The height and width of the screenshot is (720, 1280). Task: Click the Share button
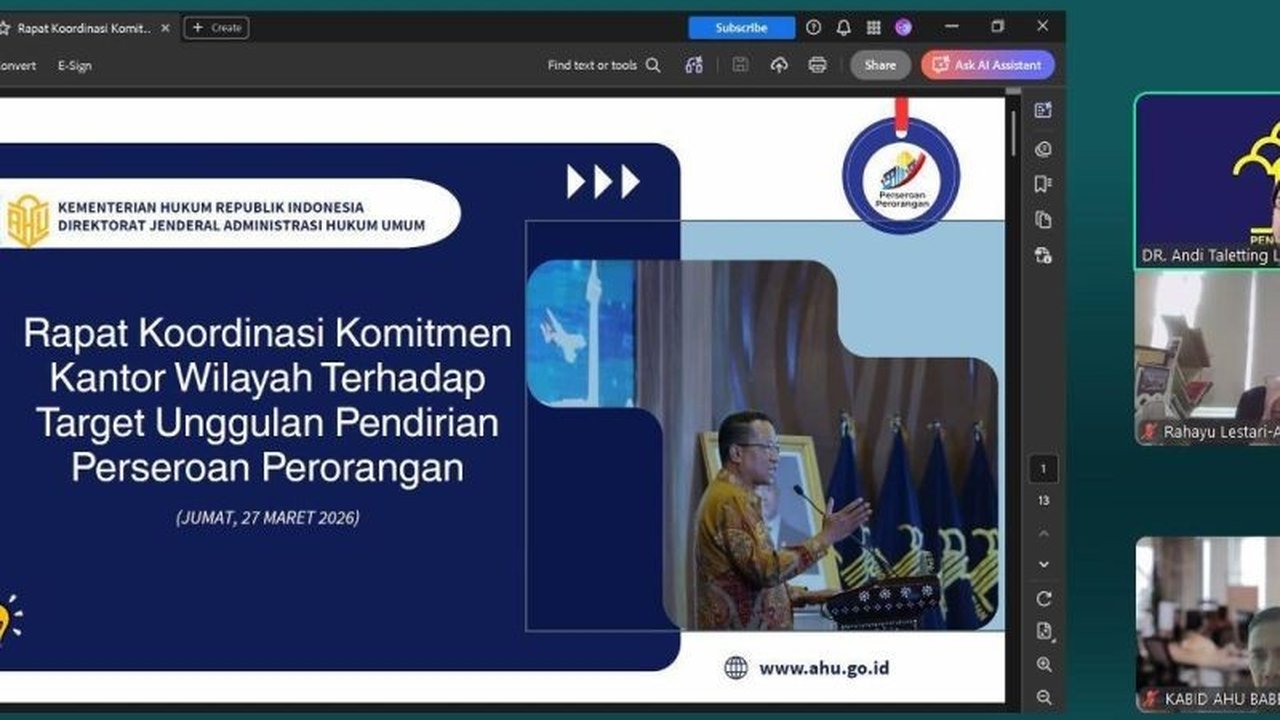[880, 65]
